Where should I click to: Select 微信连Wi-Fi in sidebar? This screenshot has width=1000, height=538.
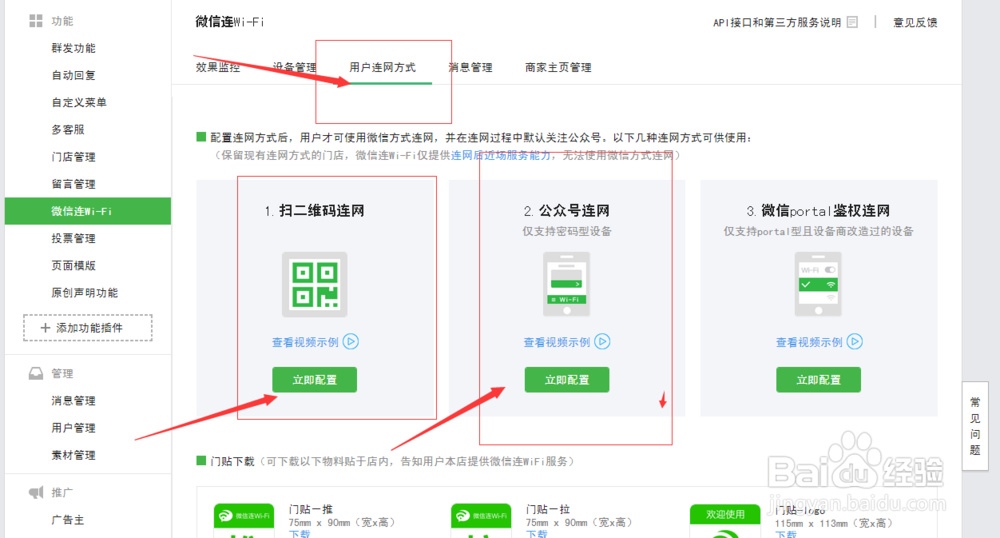point(88,211)
